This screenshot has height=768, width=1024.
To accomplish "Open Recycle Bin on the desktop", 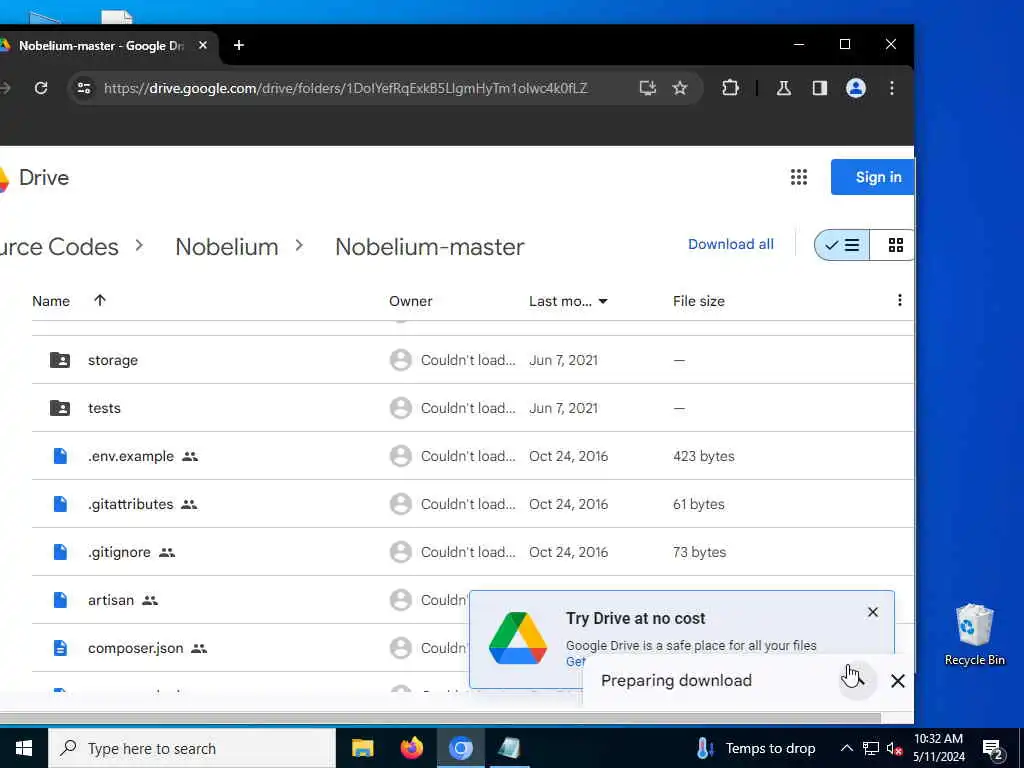I will [x=974, y=635].
